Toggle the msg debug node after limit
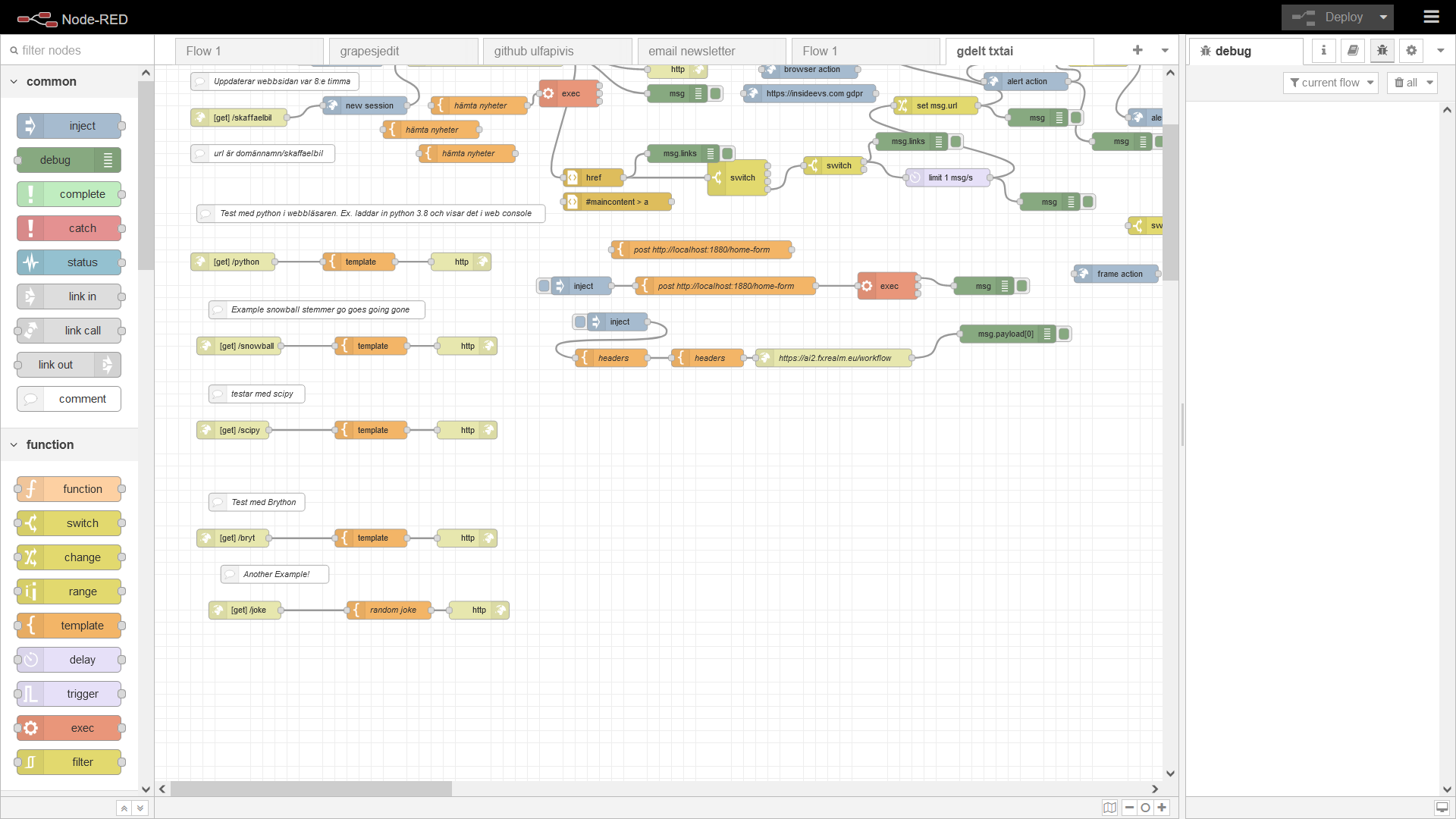 point(1088,202)
